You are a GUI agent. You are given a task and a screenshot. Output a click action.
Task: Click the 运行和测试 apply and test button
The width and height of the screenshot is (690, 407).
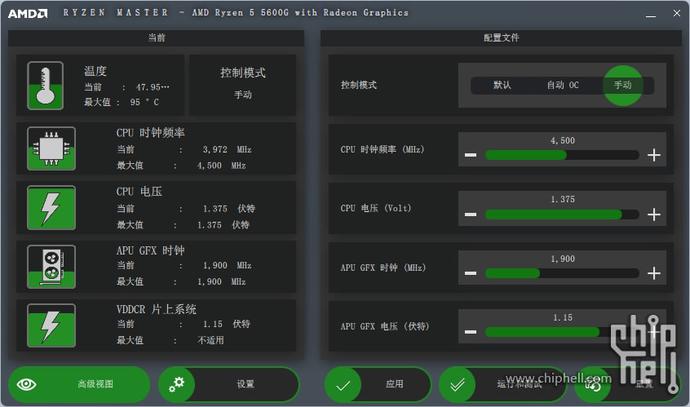[x=503, y=384]
